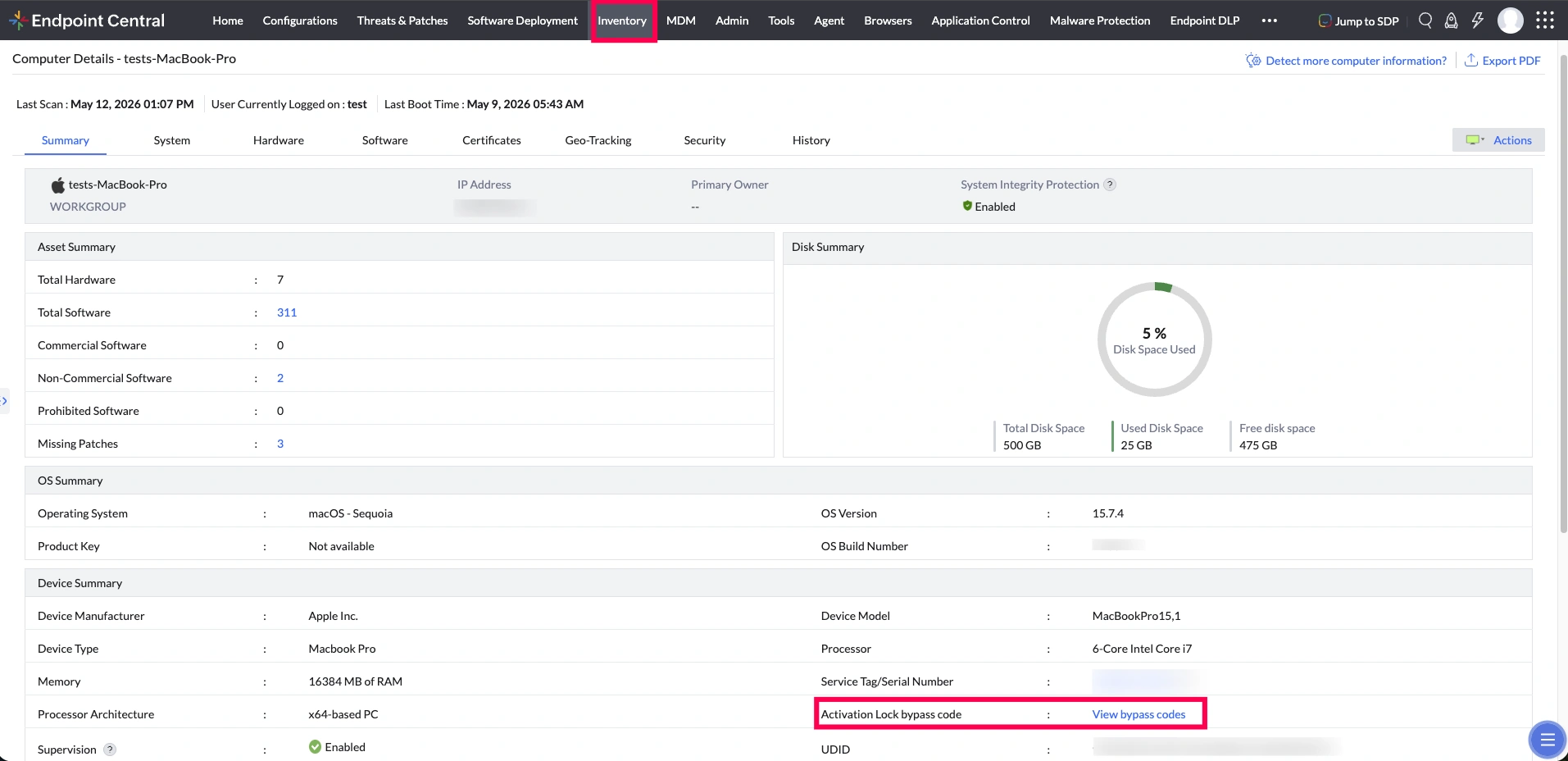The height and width of the screenshot is (761, 1568).
Task: Open the Missing Patches count 3
Action: point(280,444)
